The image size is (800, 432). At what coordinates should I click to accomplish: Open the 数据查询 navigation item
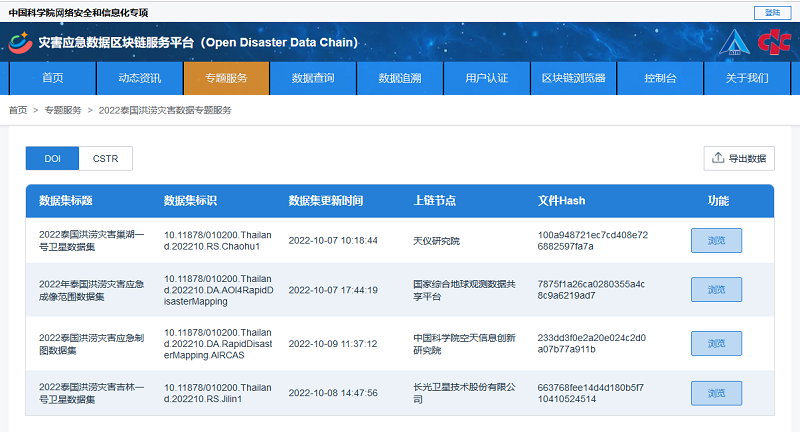[x=313, y=78]
